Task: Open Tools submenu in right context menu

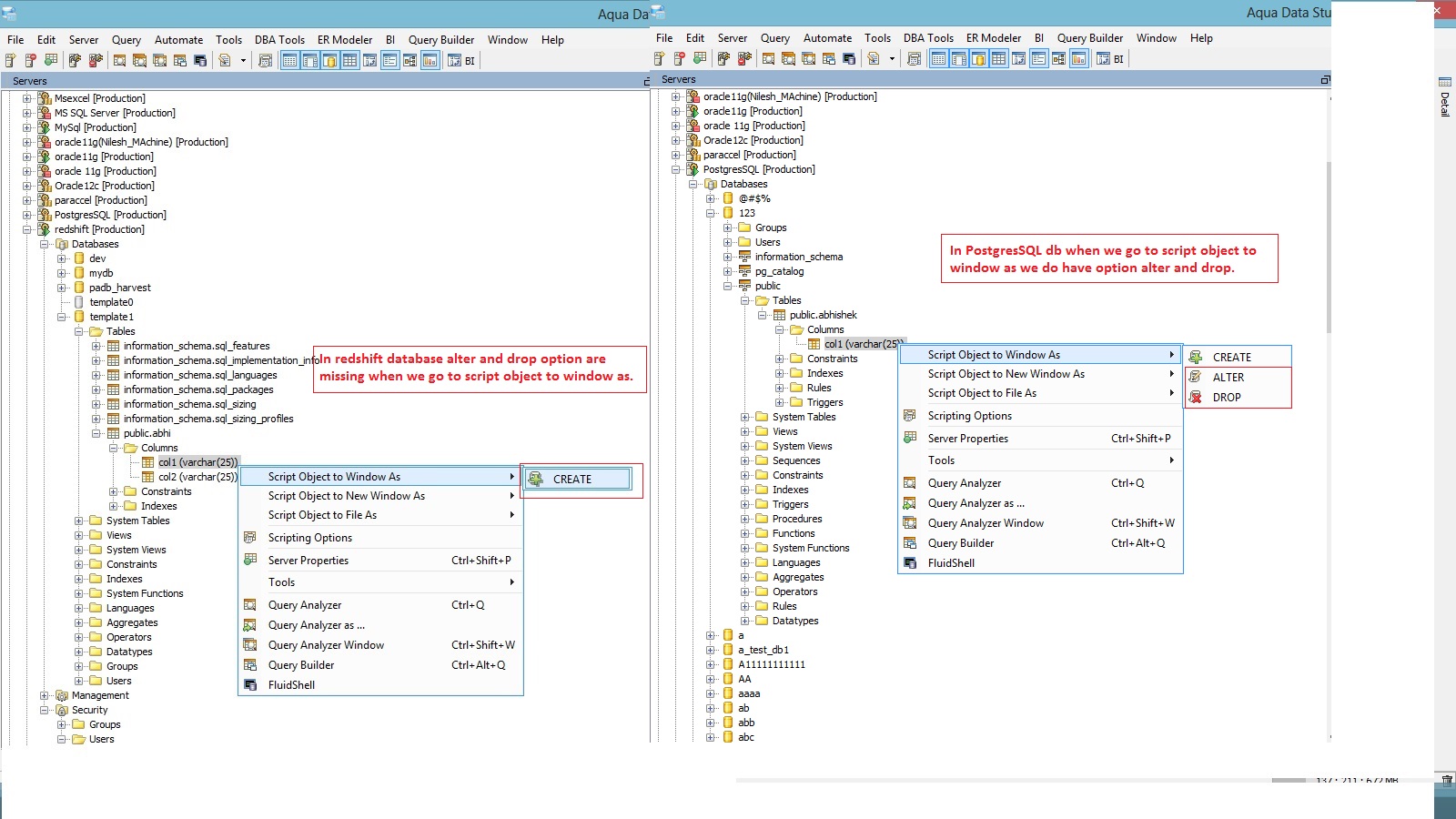Action: [1040, 460]
